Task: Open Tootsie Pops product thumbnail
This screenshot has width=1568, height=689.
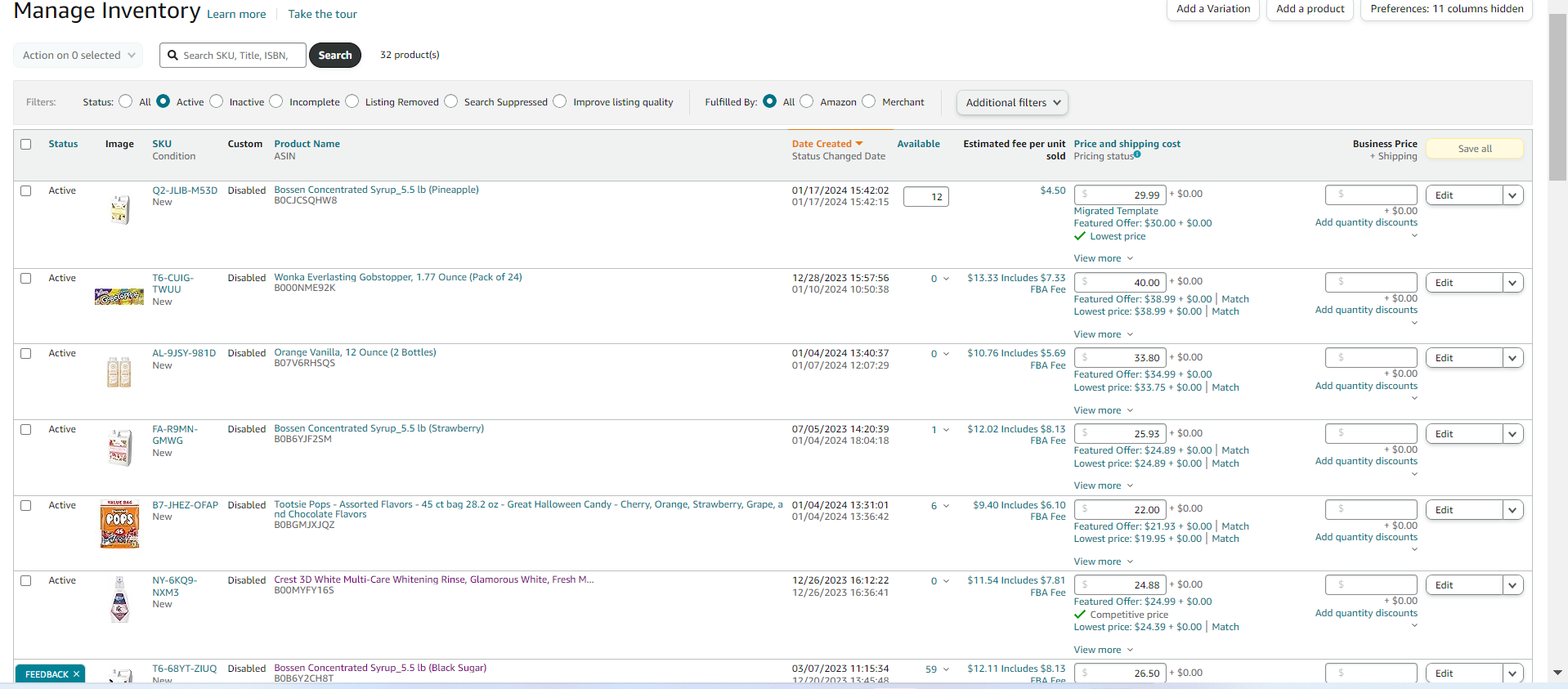Action: coord(119,524)
